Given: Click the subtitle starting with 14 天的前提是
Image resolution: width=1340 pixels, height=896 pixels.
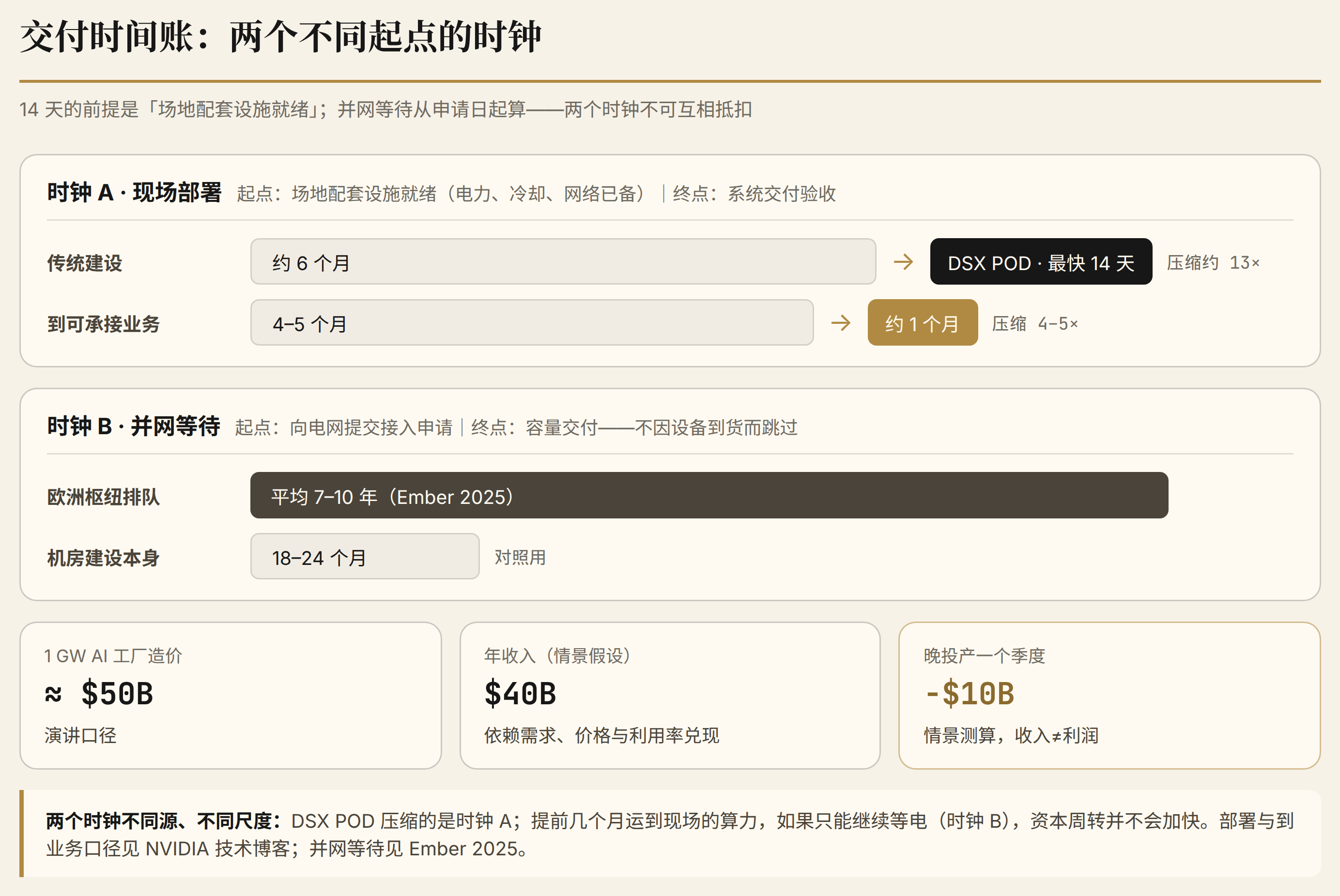Looking at the screenshot, I should [x=386, y=109].
